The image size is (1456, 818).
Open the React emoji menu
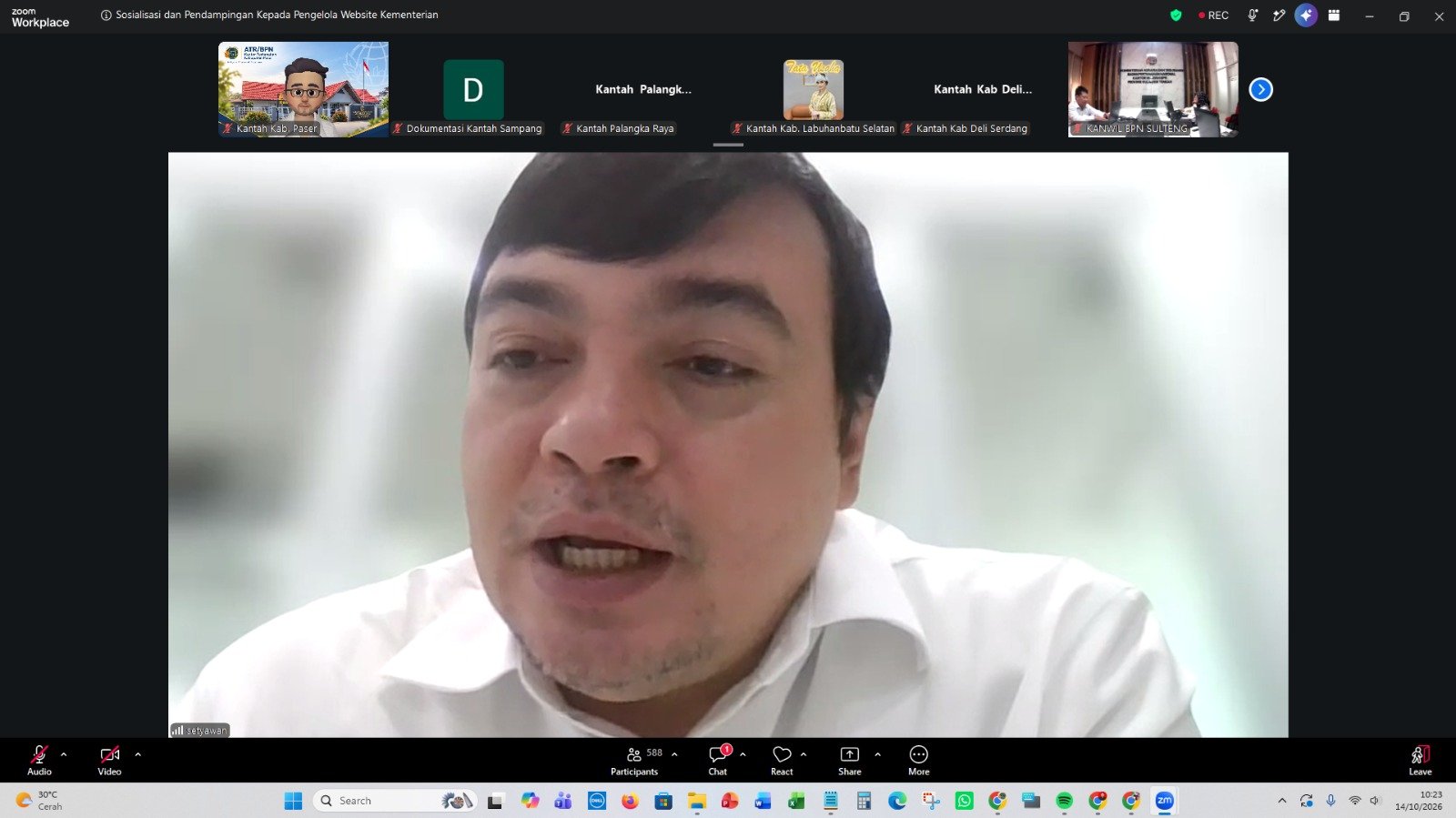(x=782, y=761)
